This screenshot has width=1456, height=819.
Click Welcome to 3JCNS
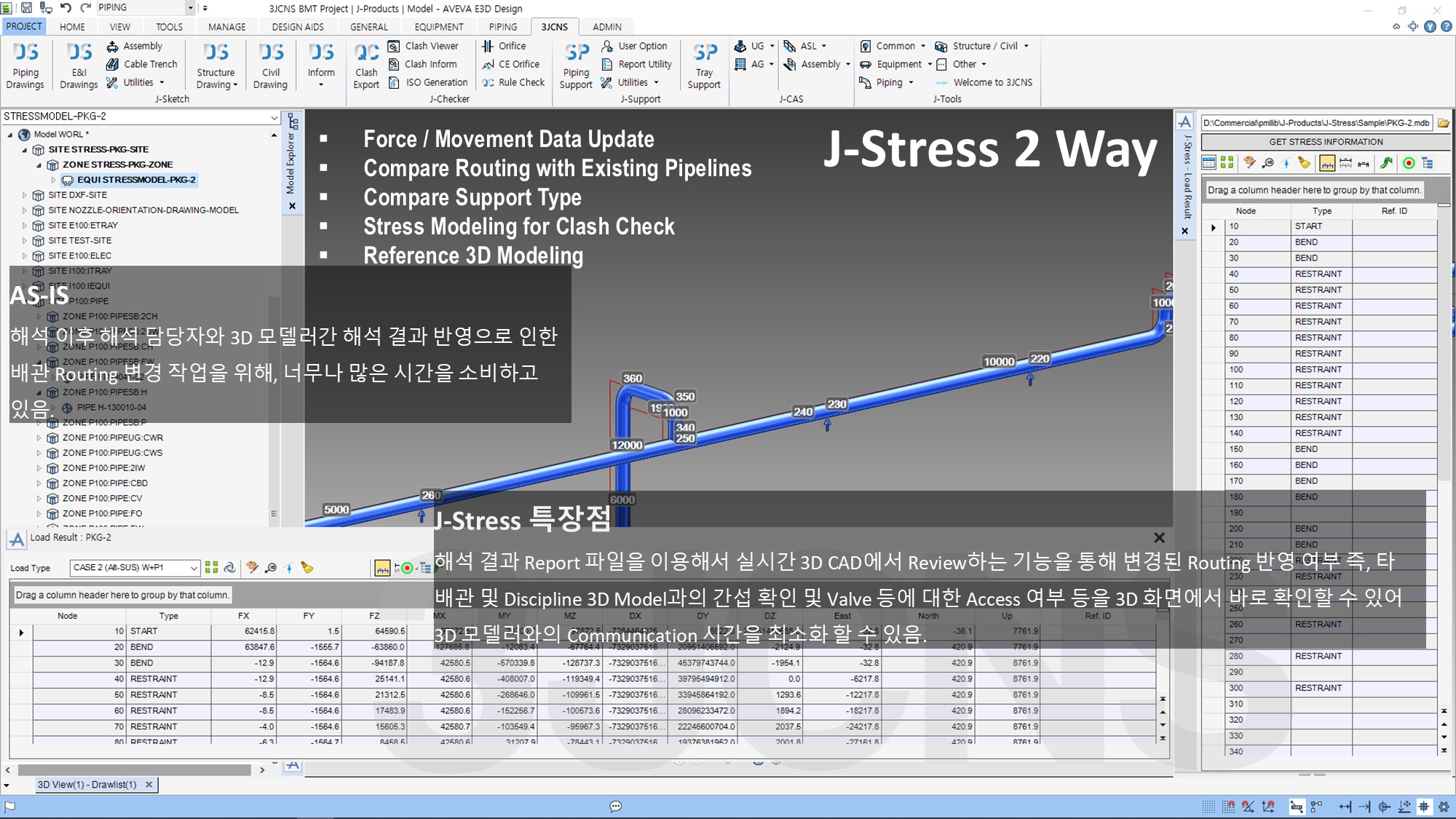click(x=984, y=82)
